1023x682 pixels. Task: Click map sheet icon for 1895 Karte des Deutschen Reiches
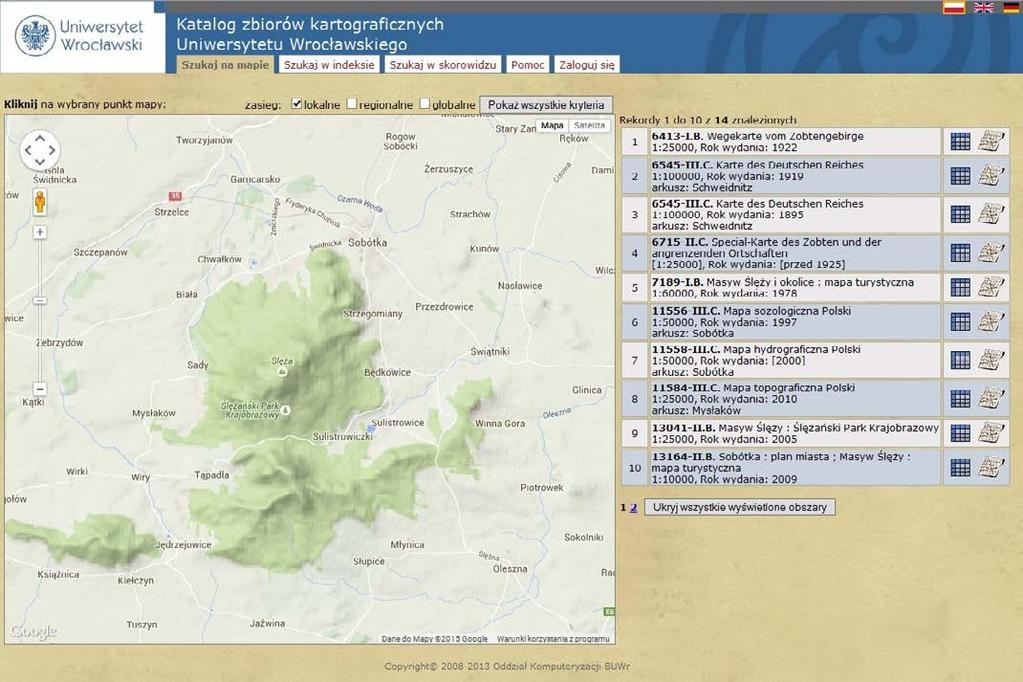(x=991, y=214)
